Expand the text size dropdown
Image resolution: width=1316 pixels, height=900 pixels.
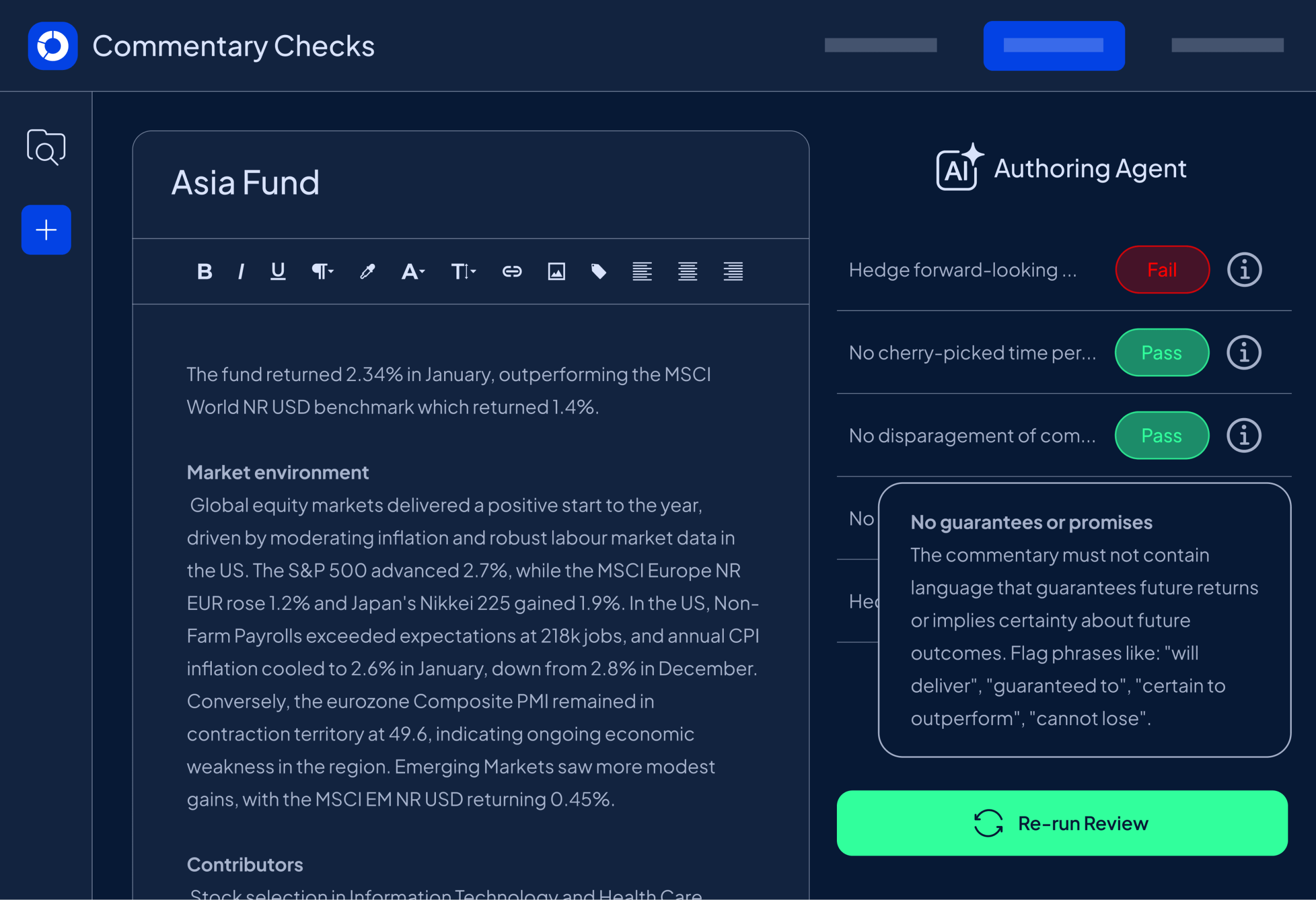463,272
